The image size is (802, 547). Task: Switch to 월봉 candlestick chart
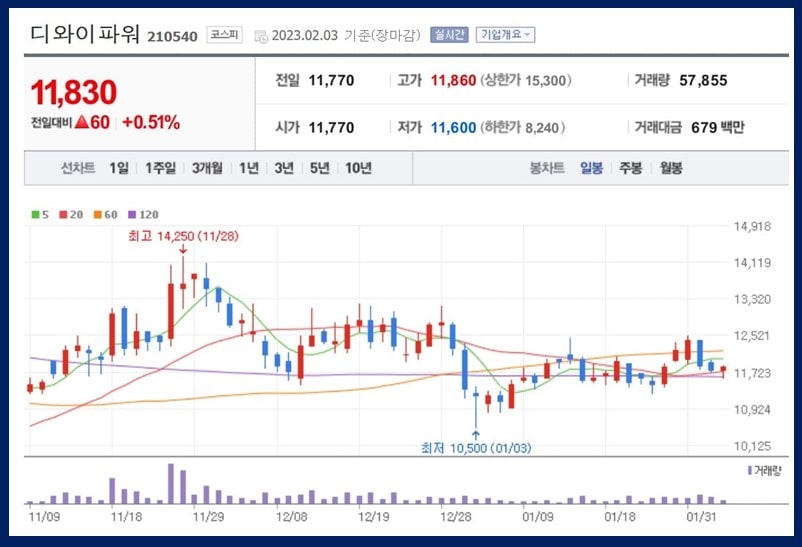point(671,168)
